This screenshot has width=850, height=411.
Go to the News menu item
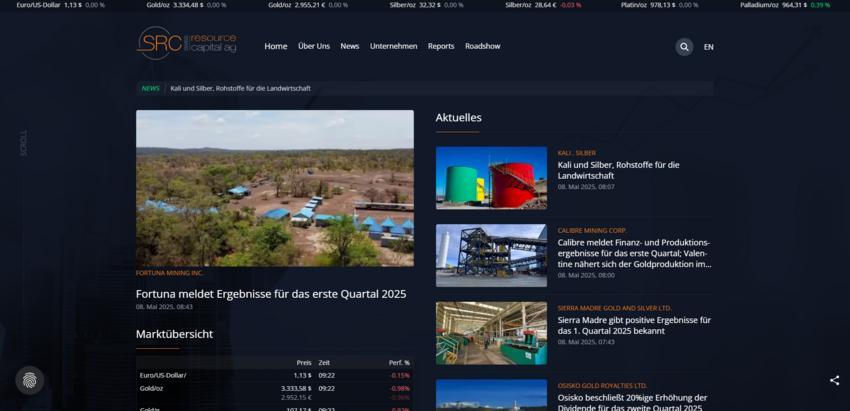click(x=350, y=47)
